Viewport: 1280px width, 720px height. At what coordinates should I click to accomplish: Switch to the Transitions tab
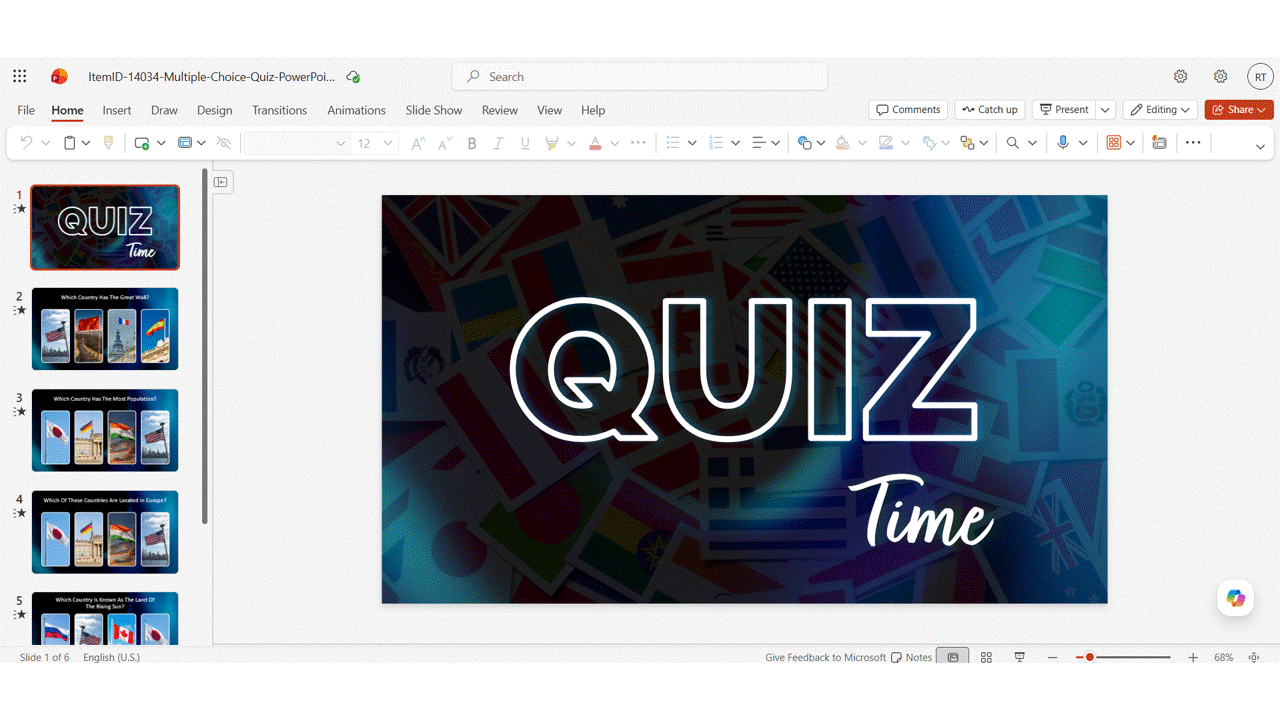(279, 110)
